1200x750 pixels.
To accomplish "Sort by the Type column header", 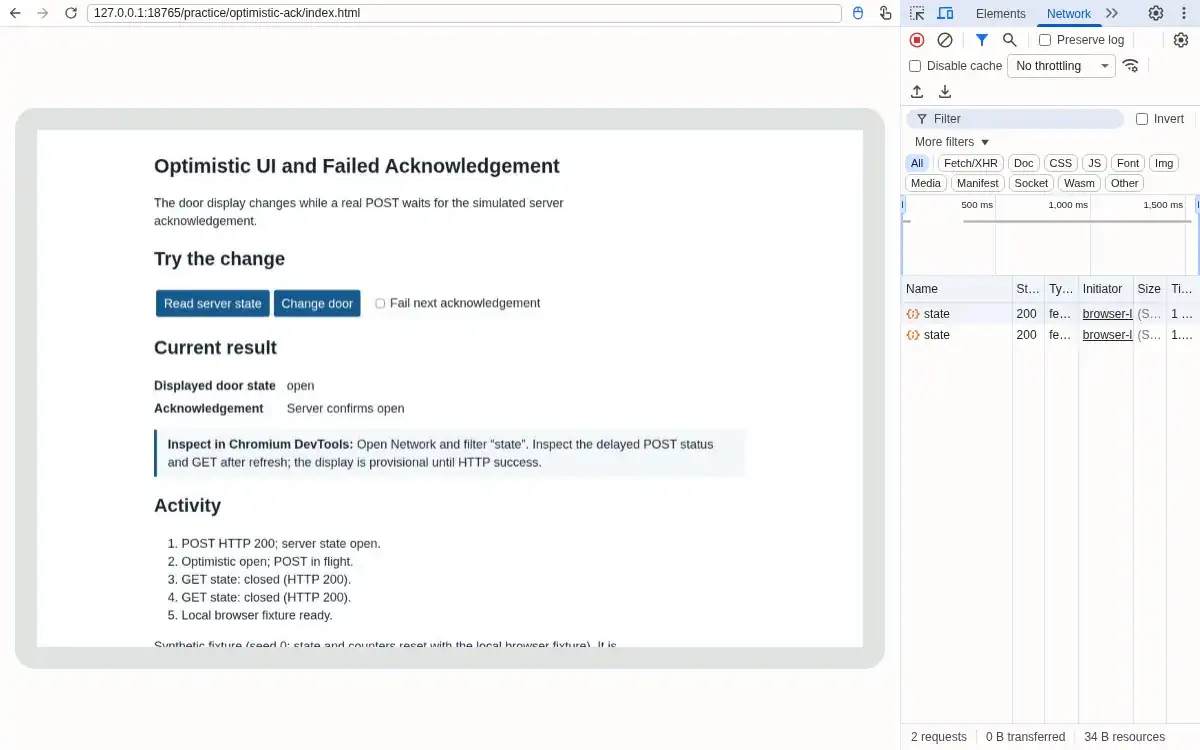I will pos(1061,289).
